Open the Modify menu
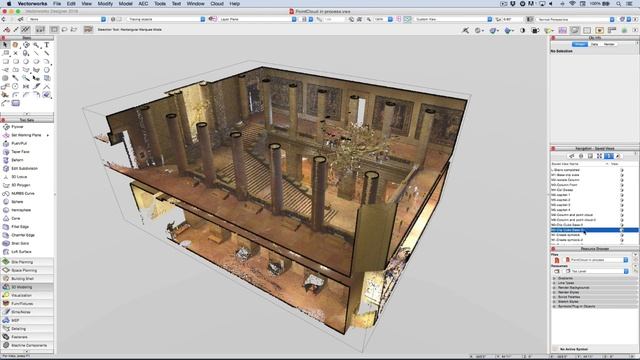The height and width of the screenshot is (360, 640). pos(105,4)
